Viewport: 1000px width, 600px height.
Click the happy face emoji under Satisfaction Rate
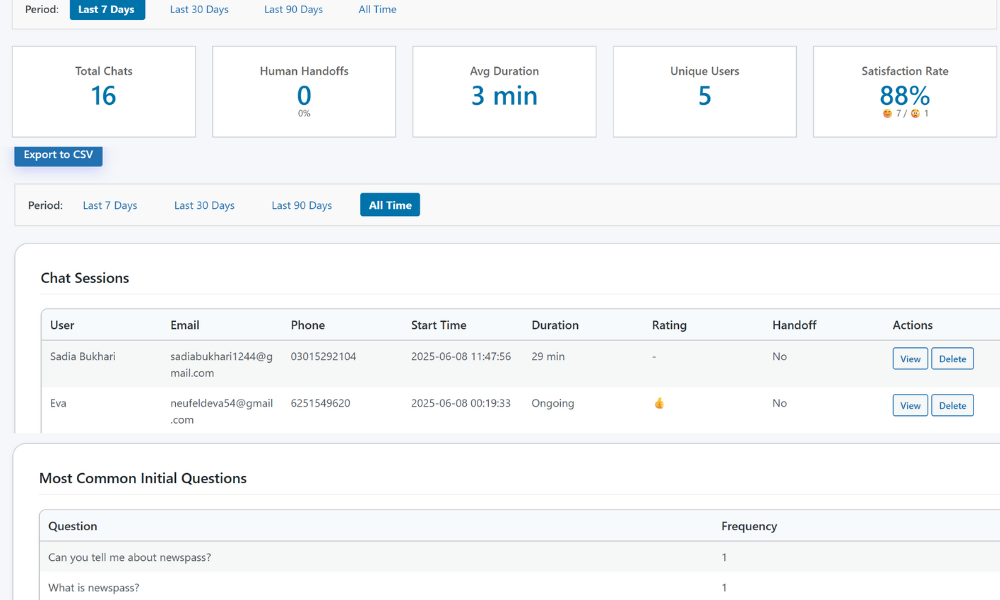click(887, 114)
